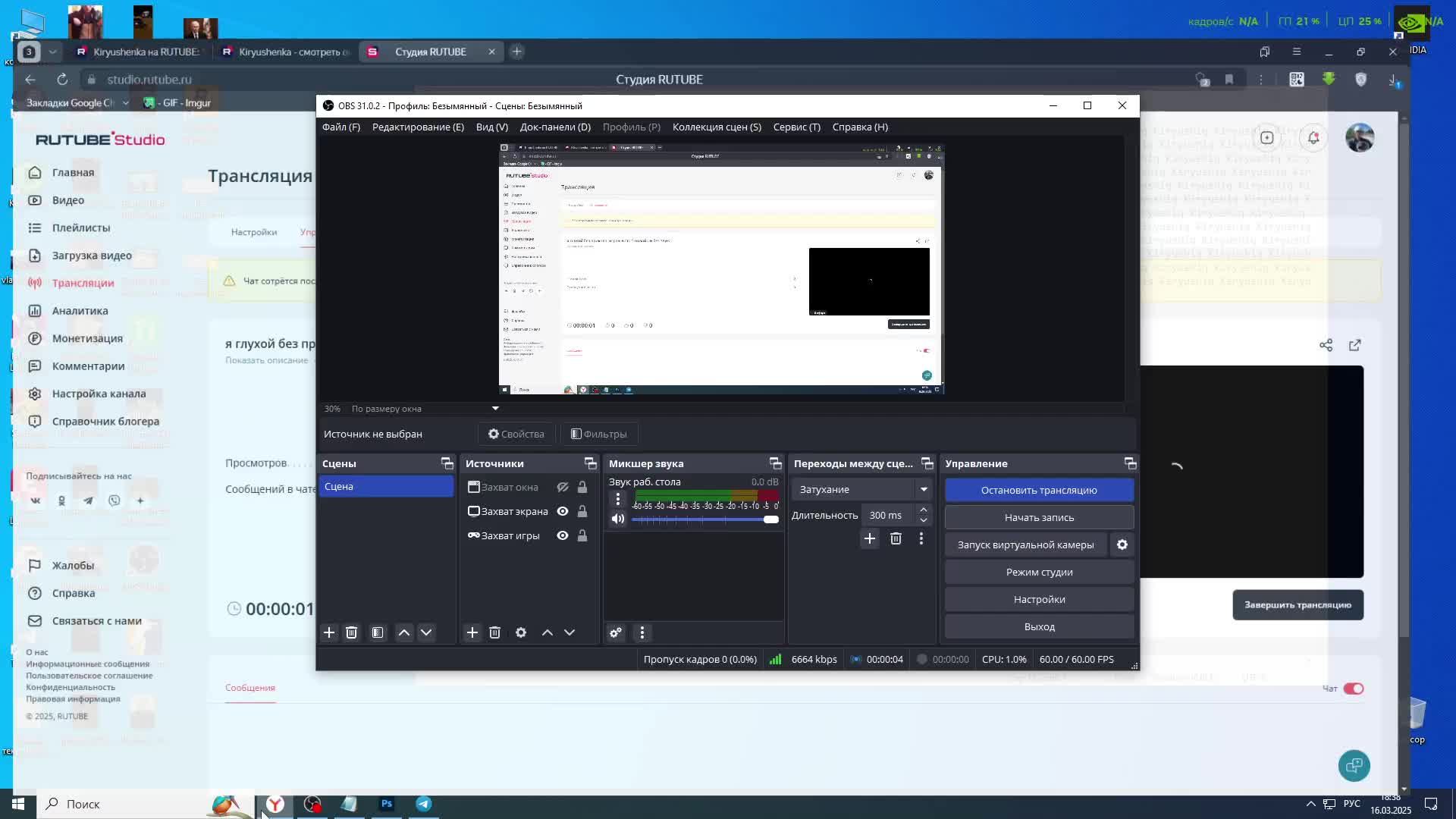The image size is (1456, 819).
Task: Click Начать запись button
Action: click(1039, 517)
